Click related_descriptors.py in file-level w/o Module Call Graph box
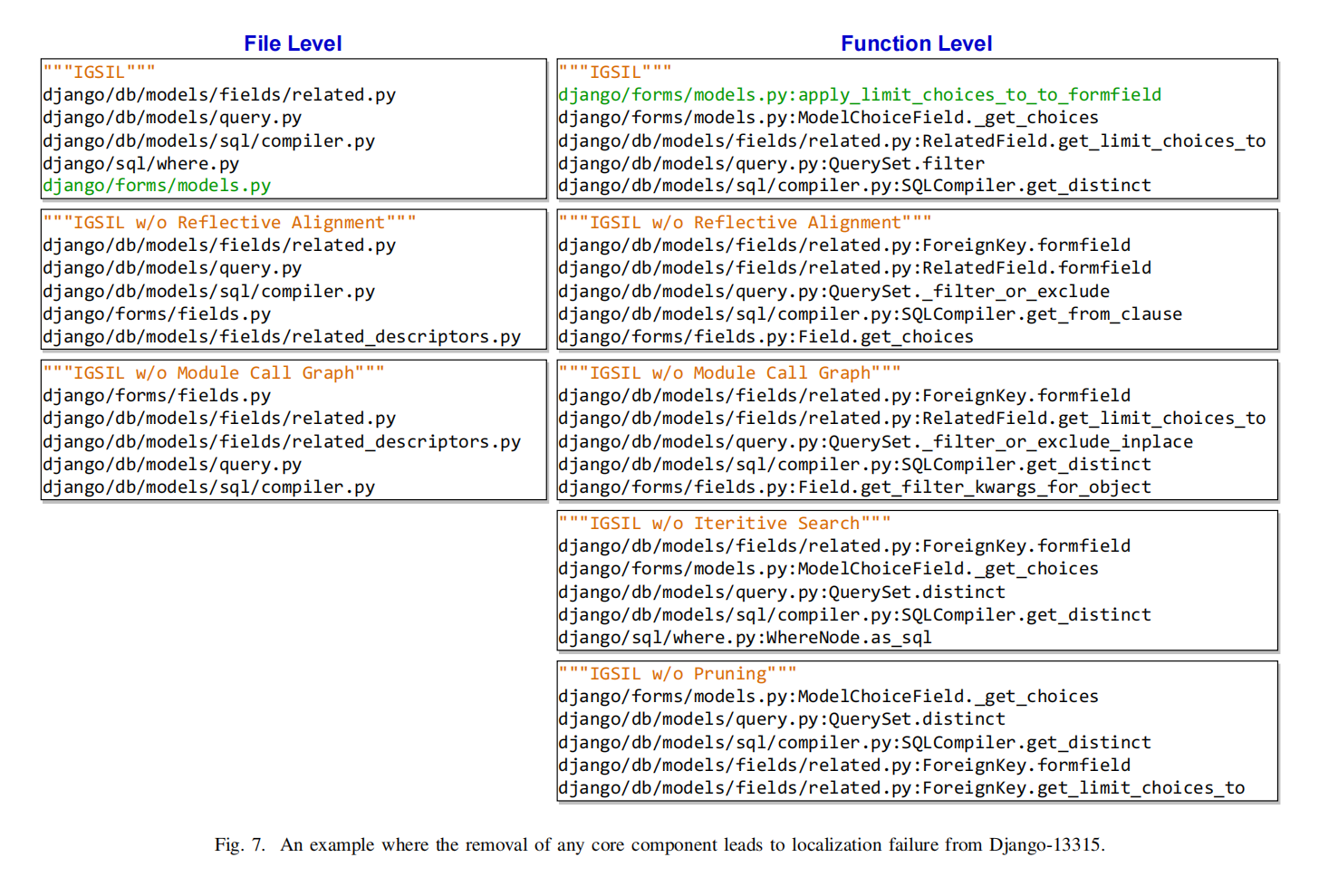1319x896 pixels. coord(282,442)
